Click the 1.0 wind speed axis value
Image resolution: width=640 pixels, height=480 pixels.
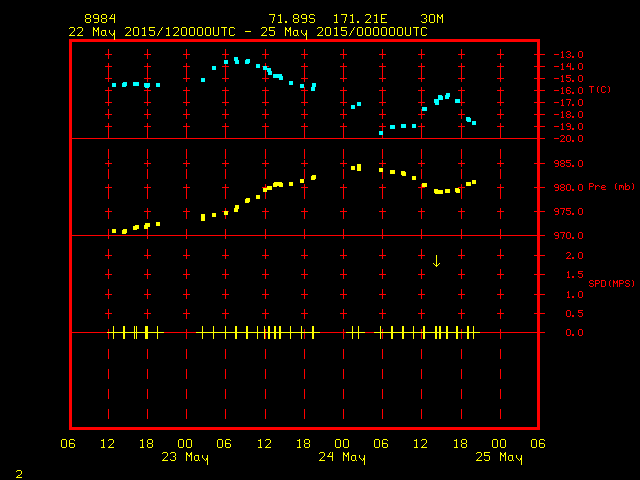574,295
